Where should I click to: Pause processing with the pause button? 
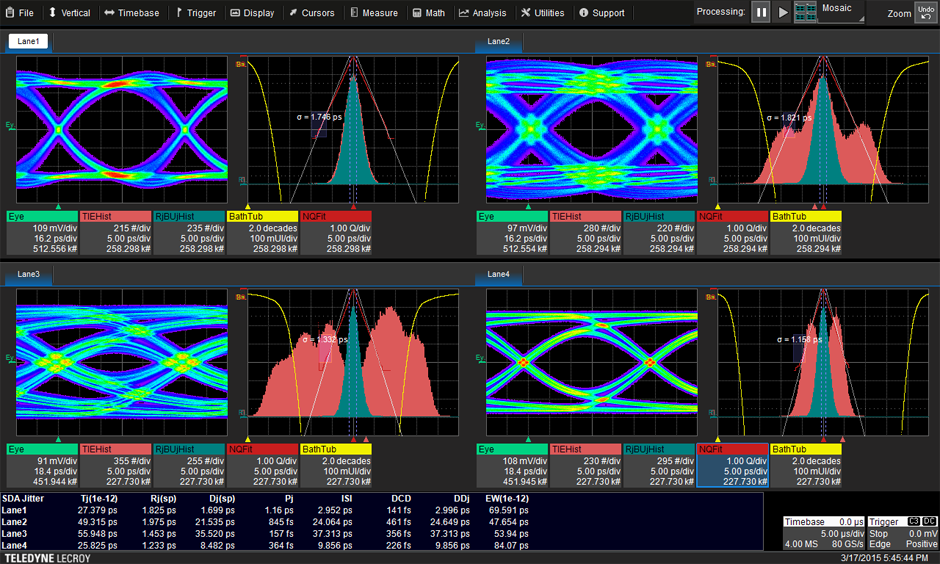click(762, 12)
